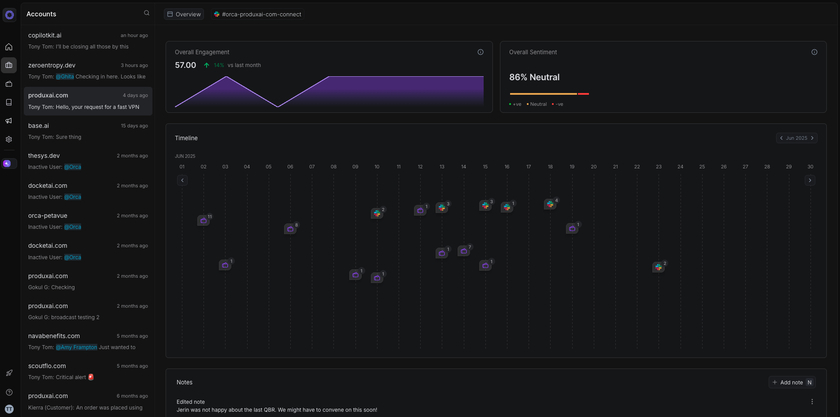The width and height of the screenshot is (840, 417).
Task: Go to previous month in Jun 2025 picker
Action: (x=782, y=138)
